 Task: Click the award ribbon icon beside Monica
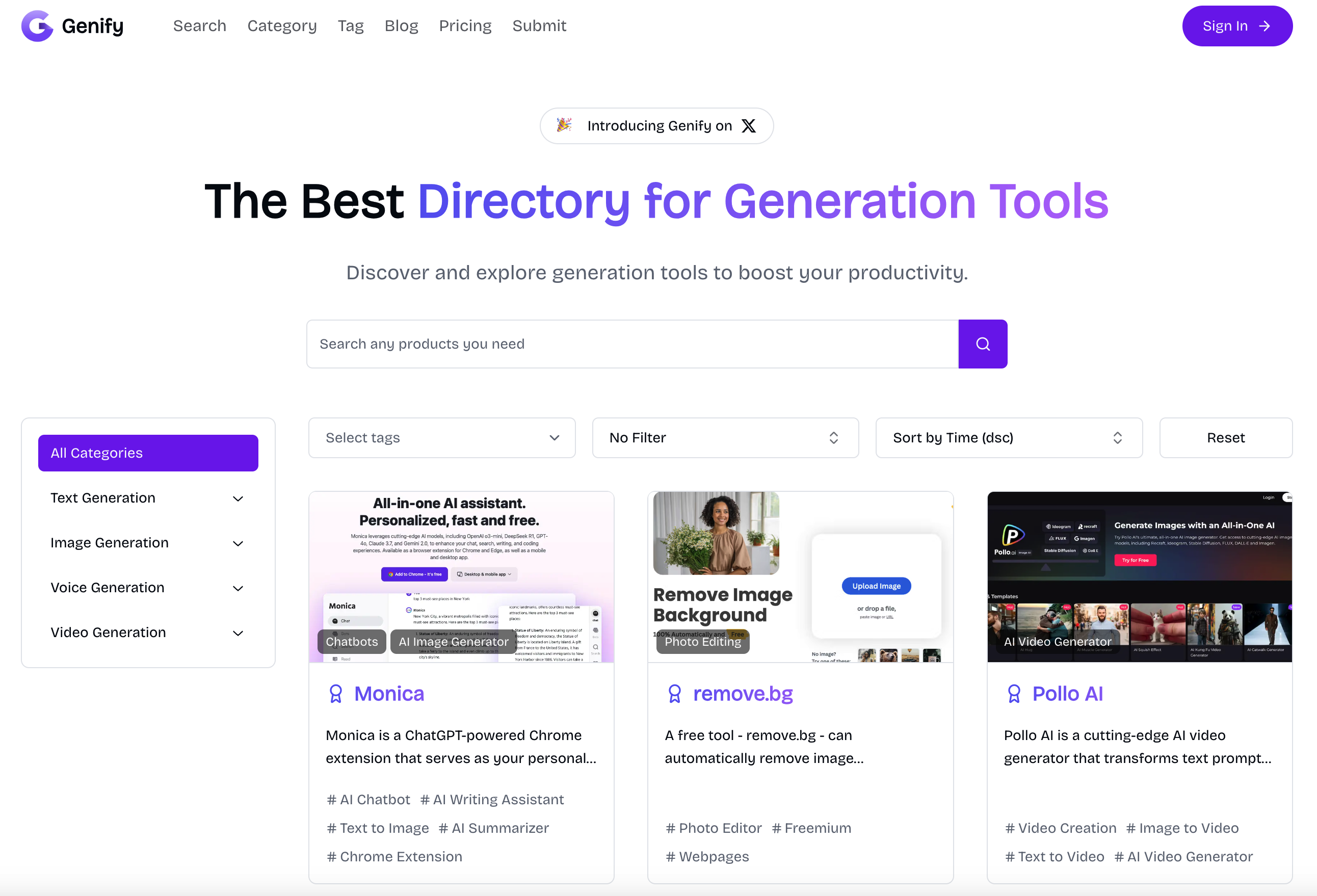click(x=336, y=694)
